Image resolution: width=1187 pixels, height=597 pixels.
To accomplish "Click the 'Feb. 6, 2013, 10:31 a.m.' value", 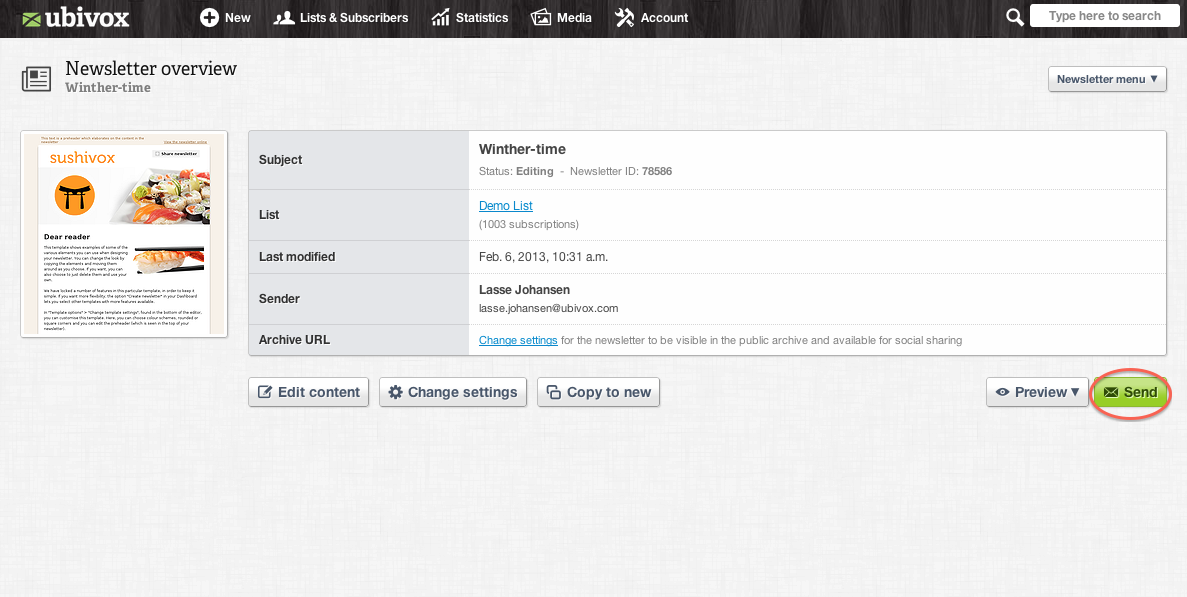I will [x=544, y=257].
